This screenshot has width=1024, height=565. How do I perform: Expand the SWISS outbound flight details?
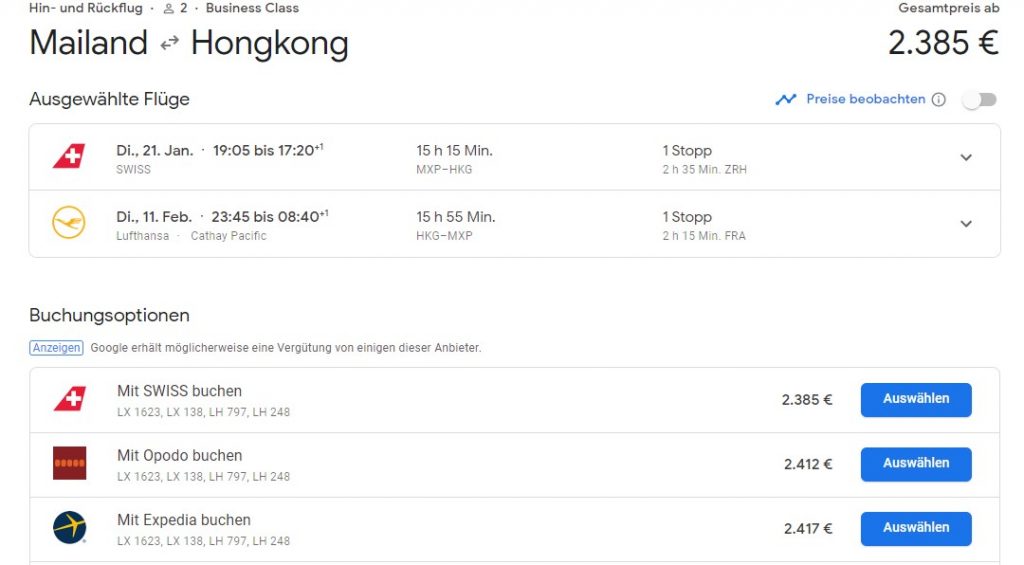click(x=965, y=157)
